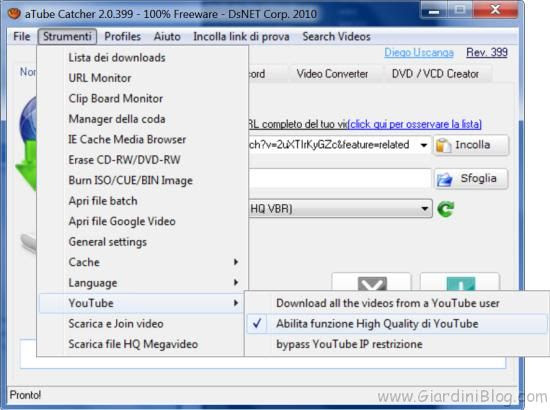Click the Sfoglia browse button
The width and height of the screenshot is (550, 410).
(x=471, y=179)
